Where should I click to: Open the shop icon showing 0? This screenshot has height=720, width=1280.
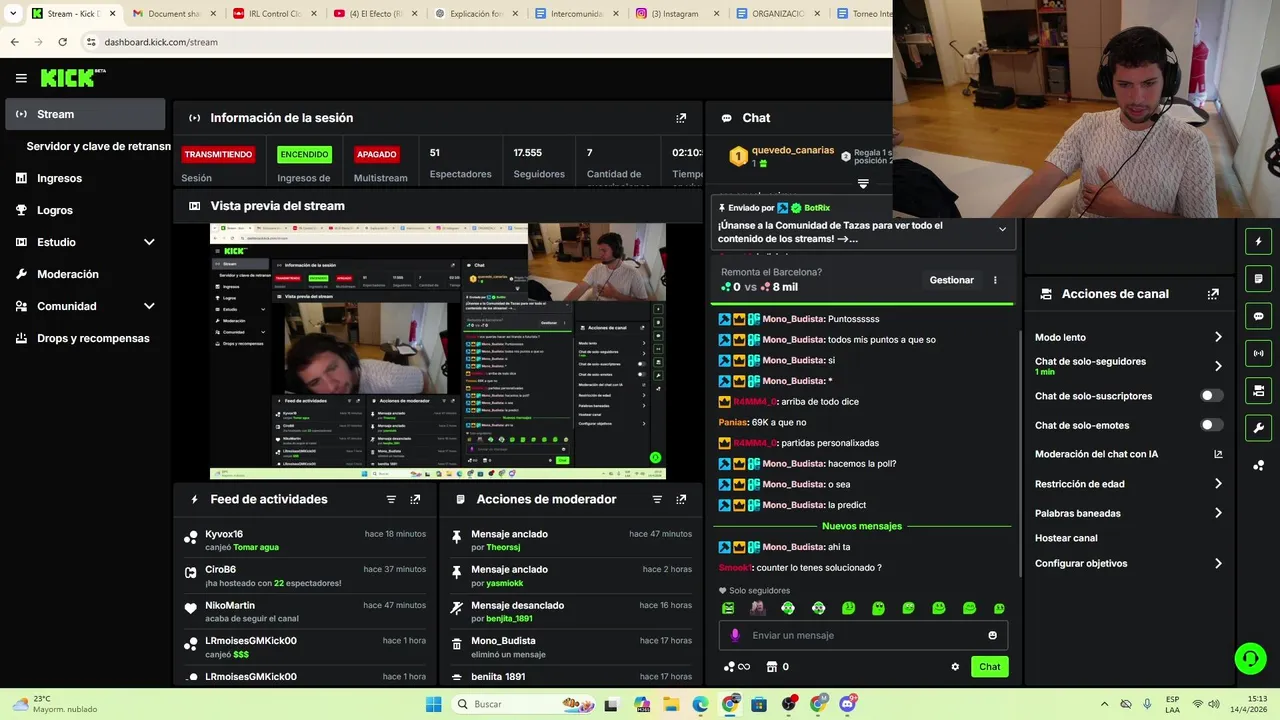click(777, 667)
